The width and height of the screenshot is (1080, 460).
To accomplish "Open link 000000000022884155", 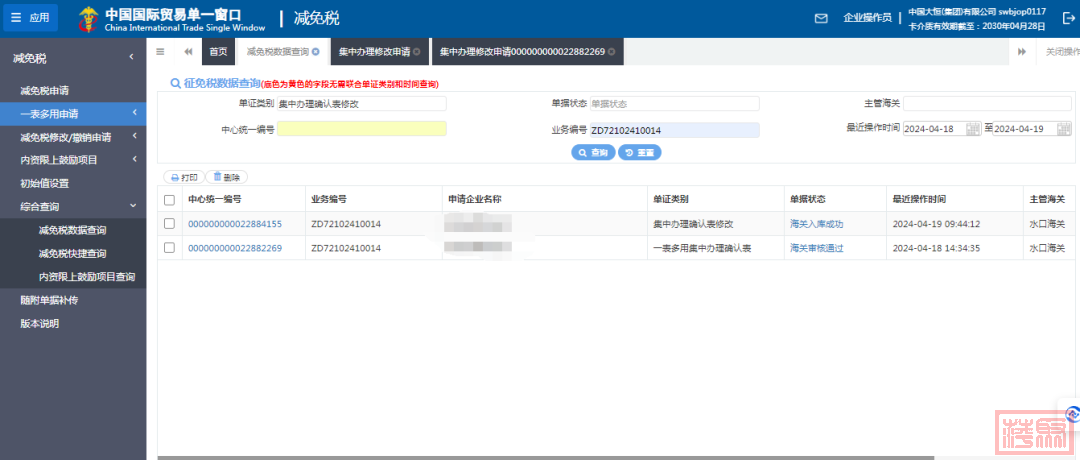I will (235, 224).
